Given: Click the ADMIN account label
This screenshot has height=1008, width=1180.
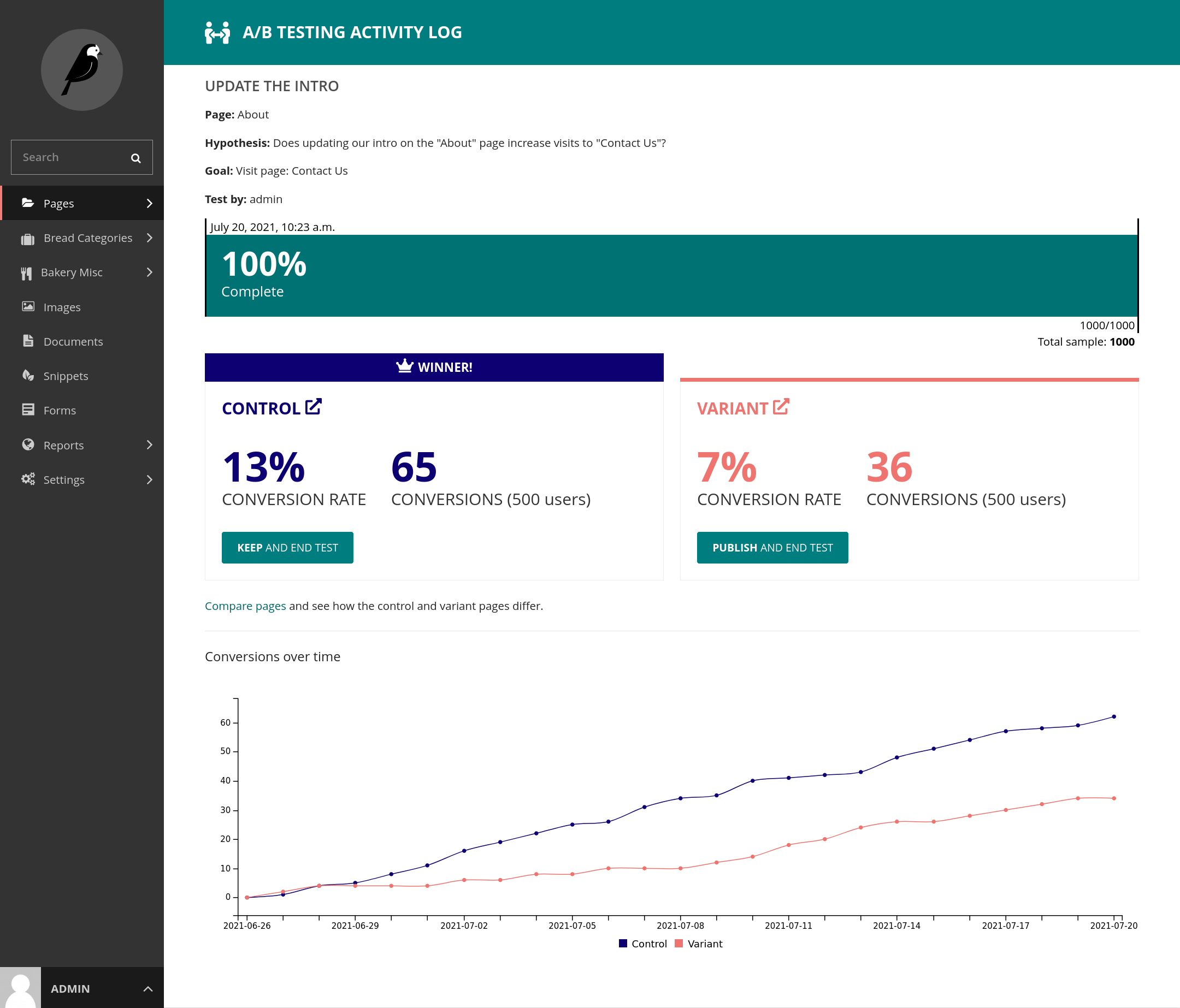Looking at the screenshot, I should [x=70, y=989].
